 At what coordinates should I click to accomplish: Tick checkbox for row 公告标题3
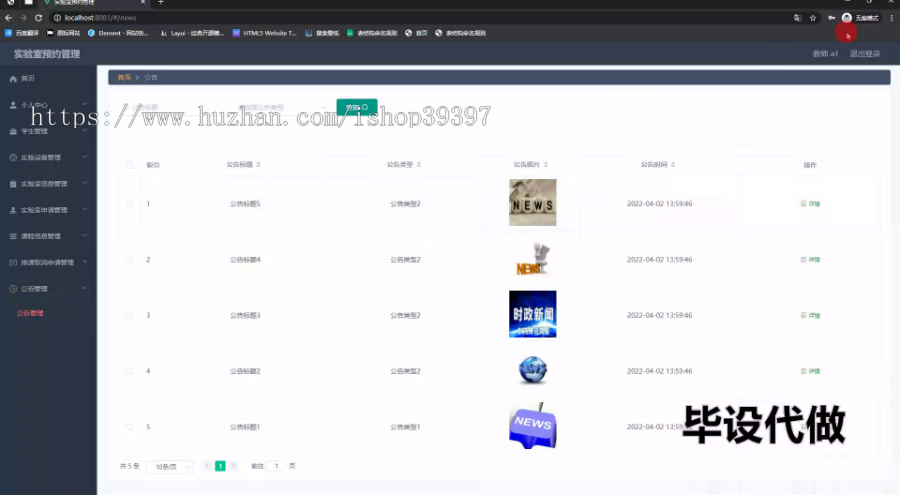coord(129,315)
